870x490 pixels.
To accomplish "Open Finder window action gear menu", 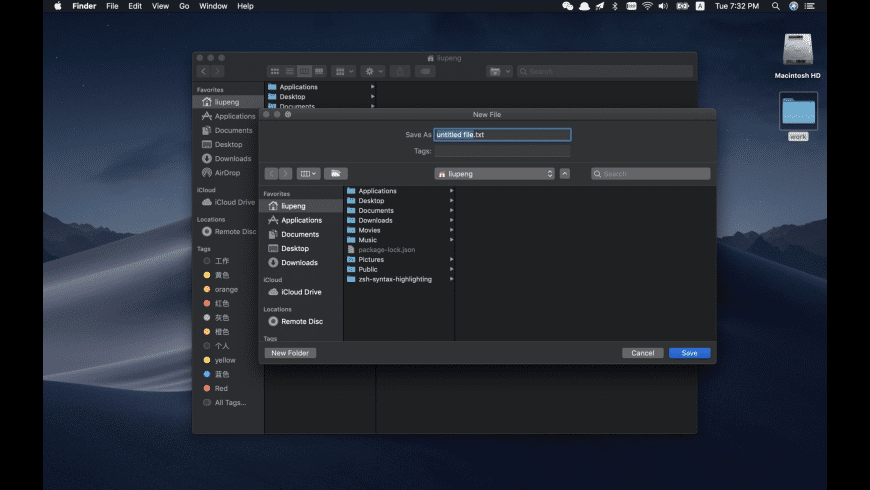I will (x=373, y=71).
